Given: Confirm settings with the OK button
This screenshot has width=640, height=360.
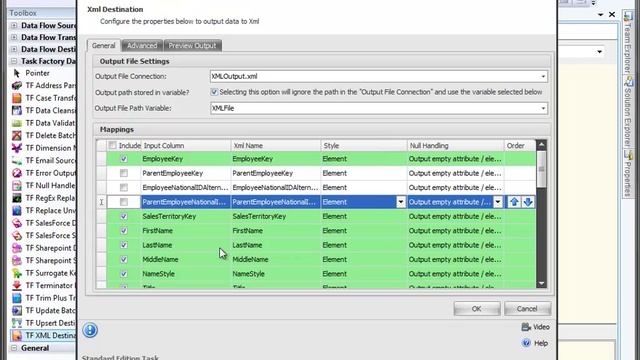Looking at the screenshot, I should (x=477, y=309).
